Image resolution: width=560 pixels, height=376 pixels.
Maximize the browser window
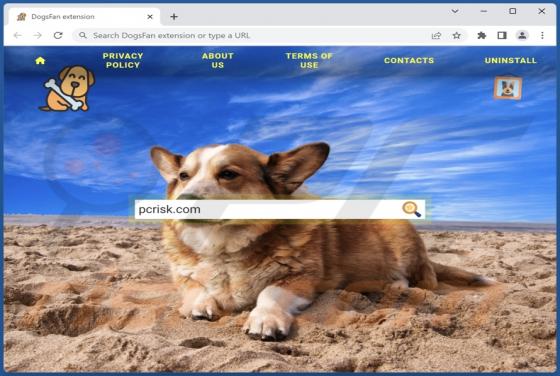point(512,11)
